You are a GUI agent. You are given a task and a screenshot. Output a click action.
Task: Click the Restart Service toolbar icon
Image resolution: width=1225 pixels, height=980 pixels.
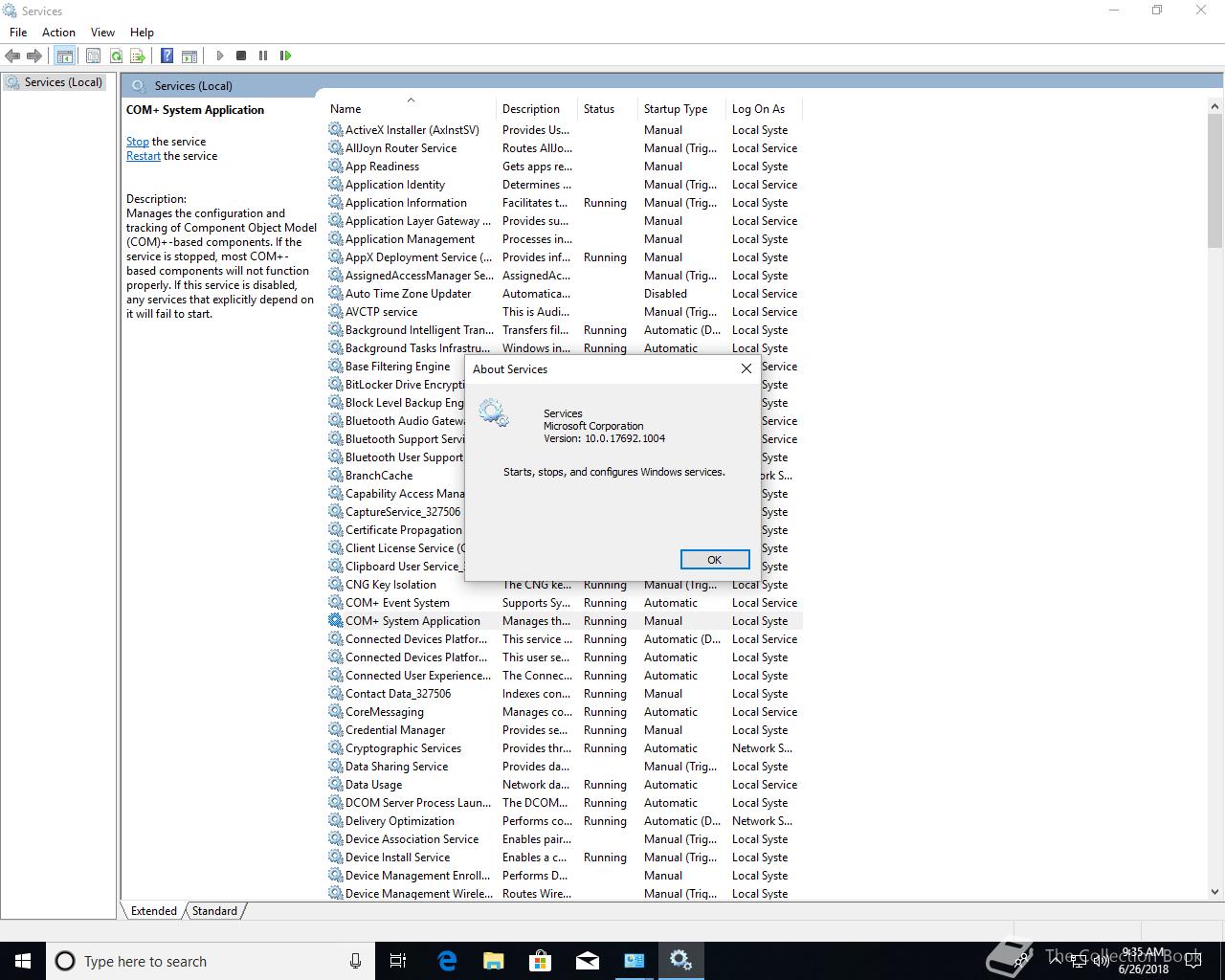click(285, 56)
